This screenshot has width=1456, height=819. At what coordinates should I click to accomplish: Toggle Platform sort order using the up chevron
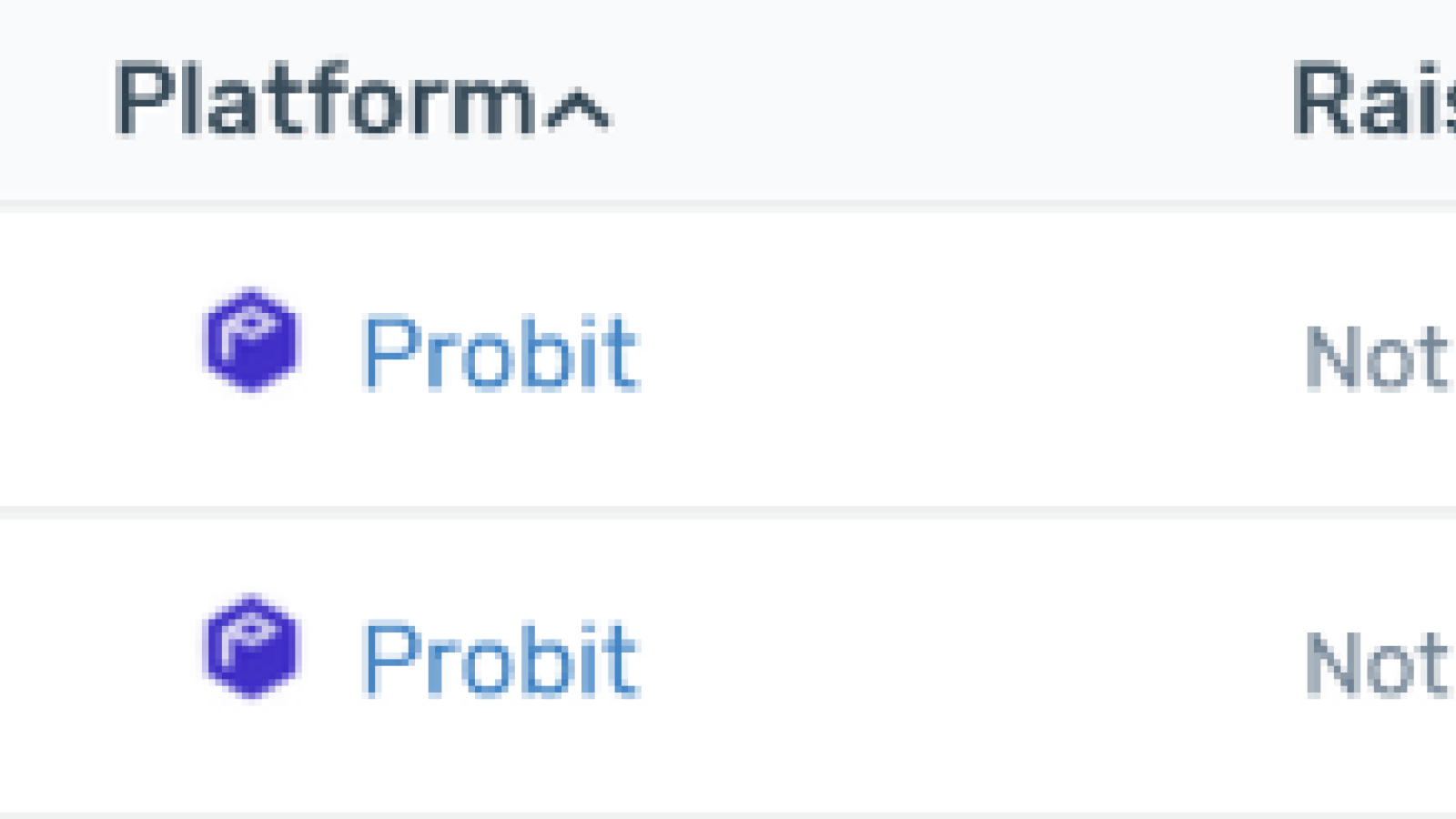577,111
